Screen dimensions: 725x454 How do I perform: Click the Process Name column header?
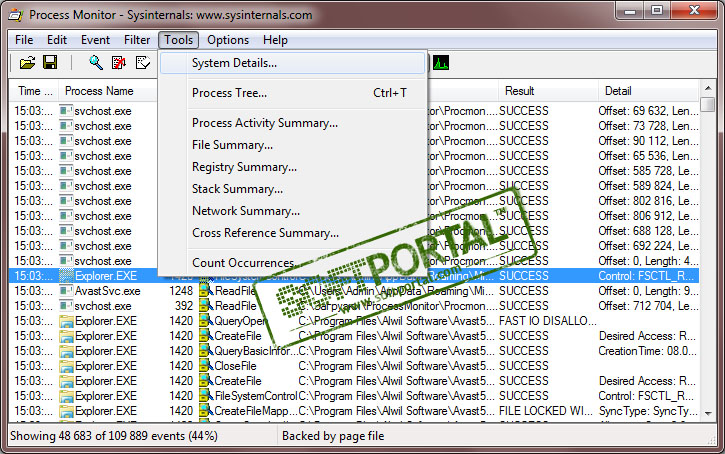click(x=108, y=91)
